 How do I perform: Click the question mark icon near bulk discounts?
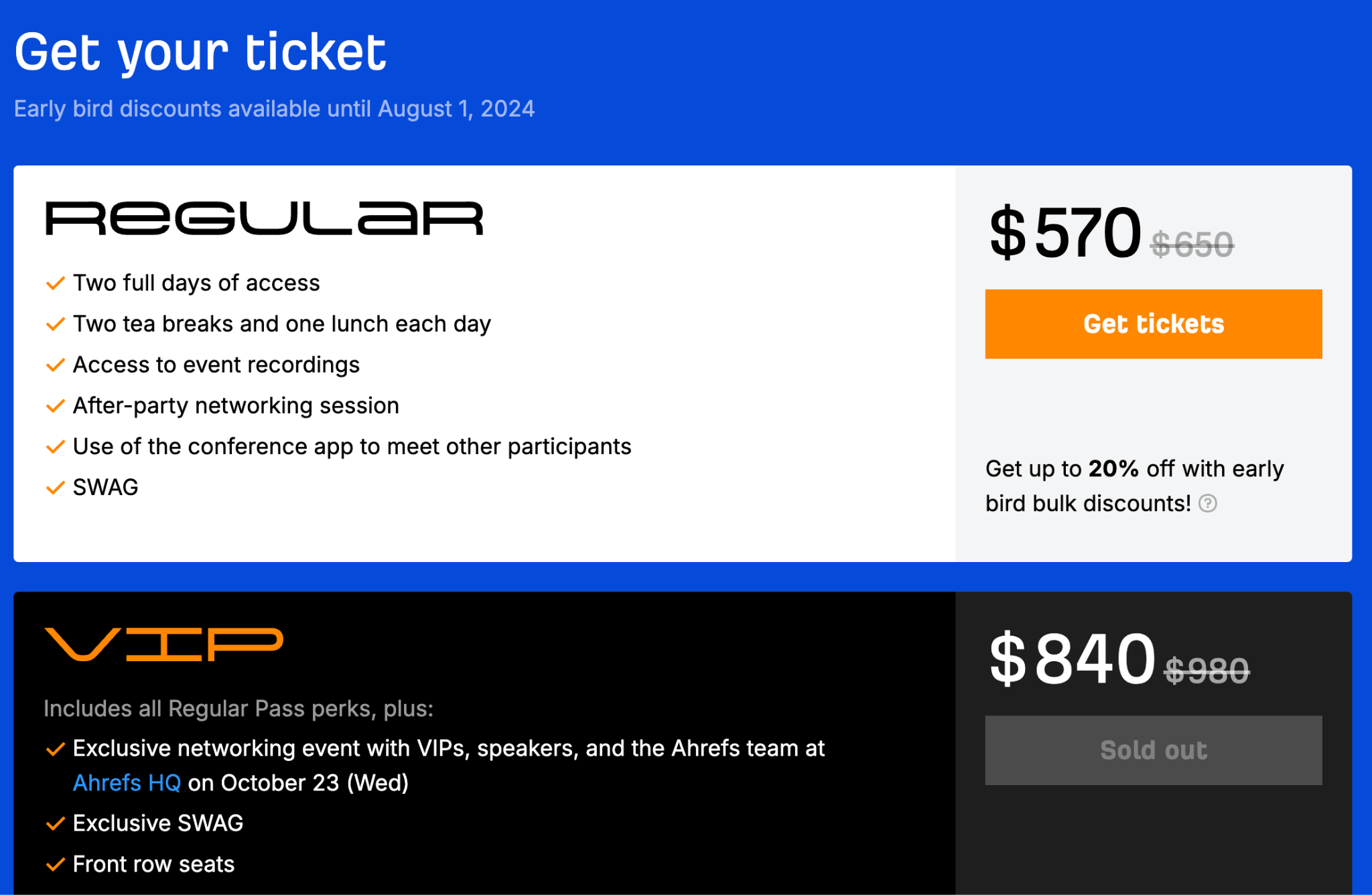(1208, 503)
